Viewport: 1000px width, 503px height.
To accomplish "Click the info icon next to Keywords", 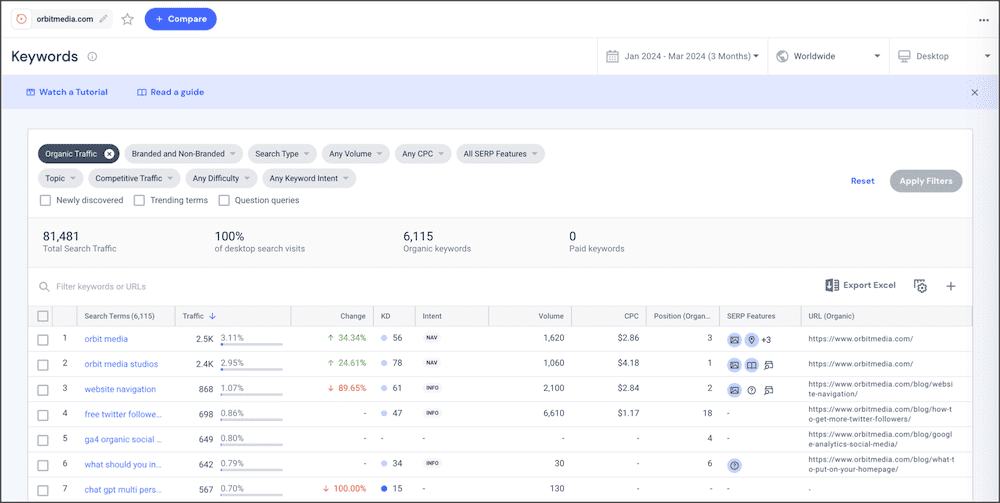I will [92, 57].
